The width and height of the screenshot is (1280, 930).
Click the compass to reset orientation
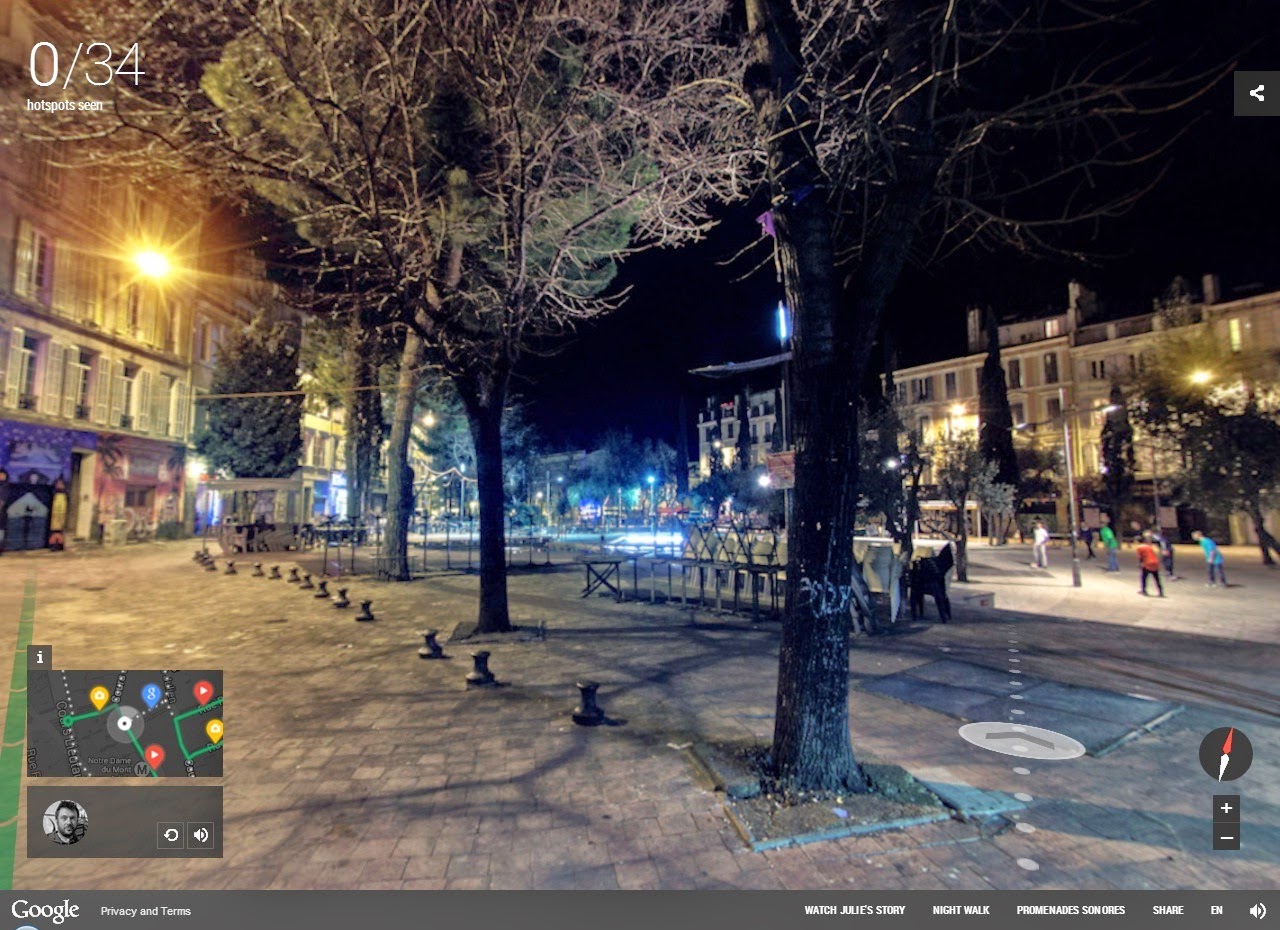(1226, 754)
